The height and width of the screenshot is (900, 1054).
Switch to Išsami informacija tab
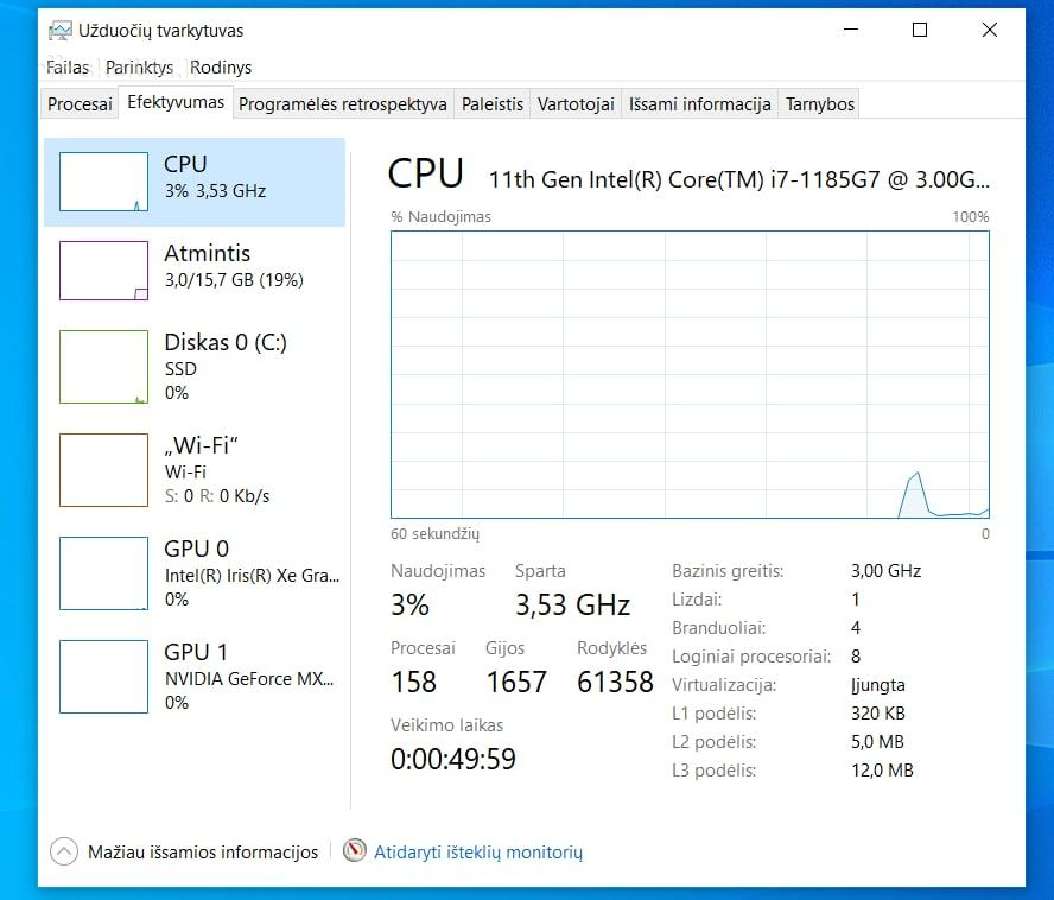700,104
